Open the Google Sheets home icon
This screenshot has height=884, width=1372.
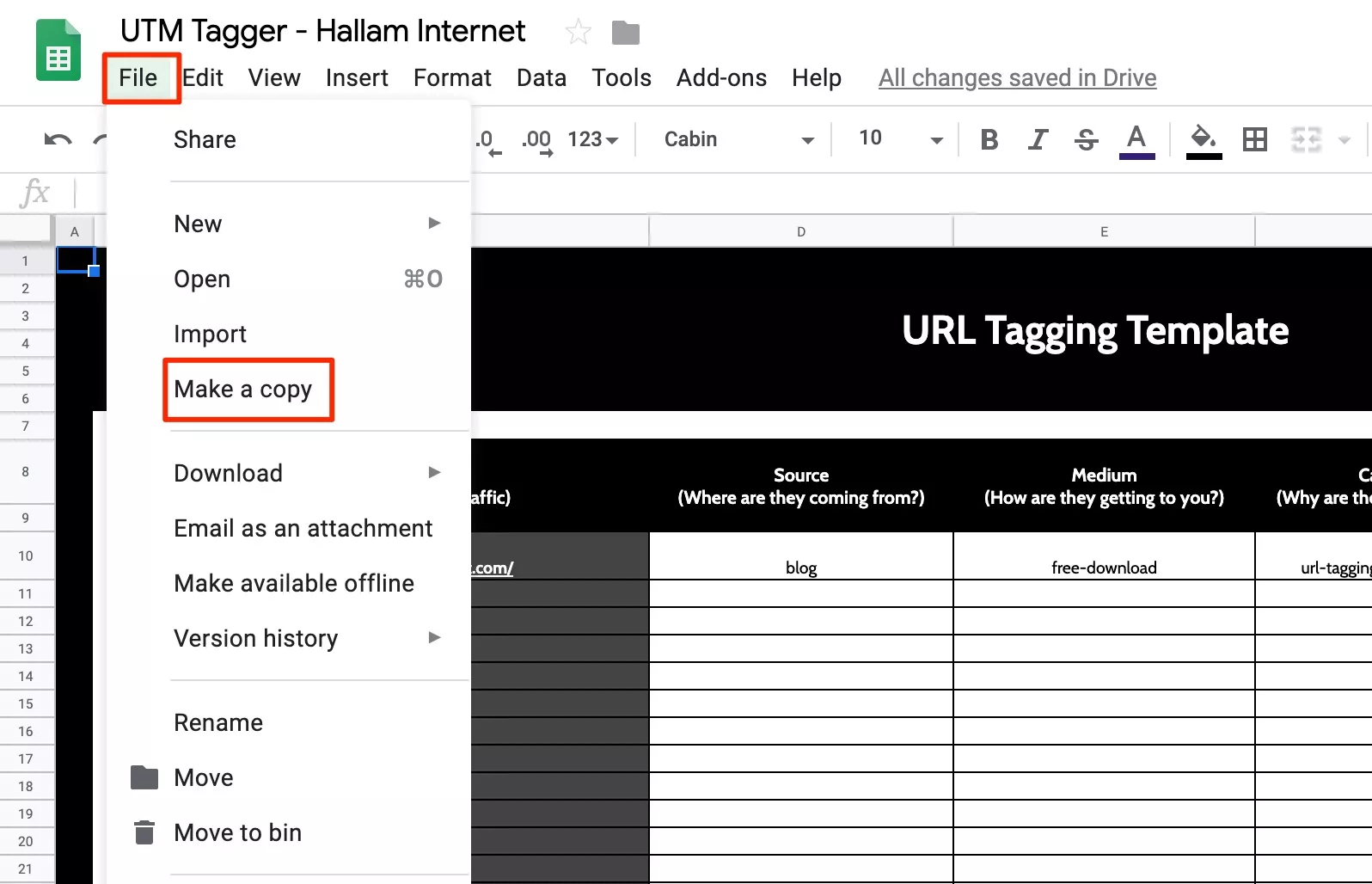(x=58, y=52)
